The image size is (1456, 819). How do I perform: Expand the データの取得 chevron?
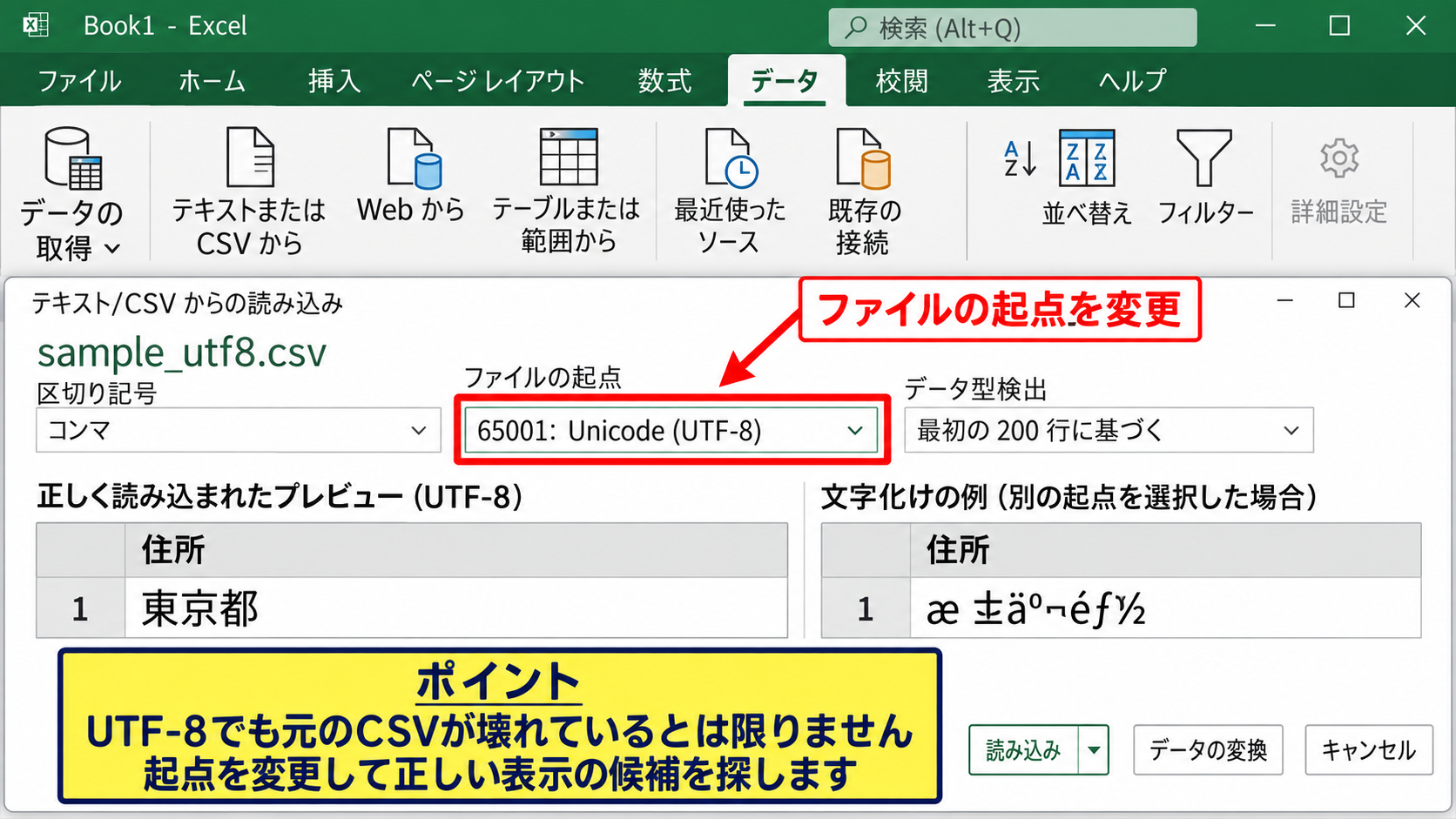point(112,249)
